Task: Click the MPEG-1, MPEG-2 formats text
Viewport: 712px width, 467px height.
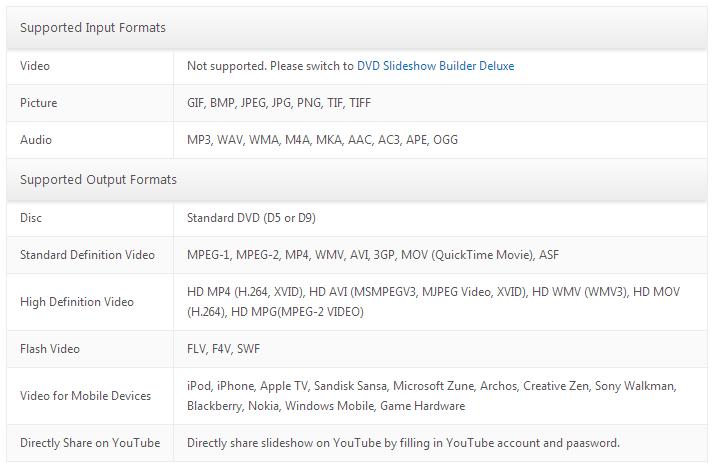Action: (373, 255)
